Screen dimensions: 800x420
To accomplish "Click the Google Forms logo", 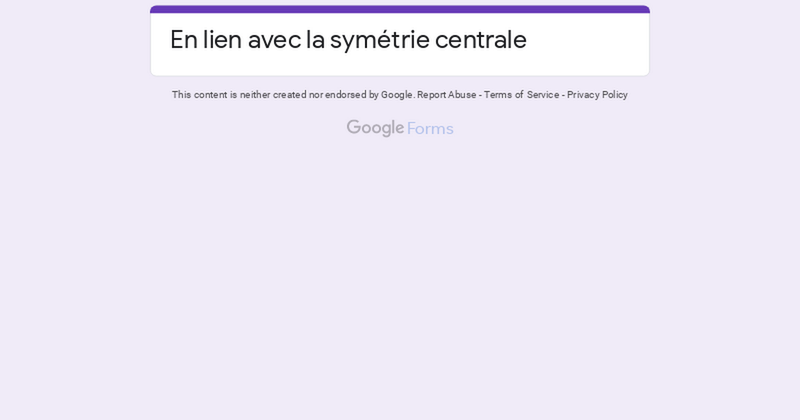I will 400,128.
